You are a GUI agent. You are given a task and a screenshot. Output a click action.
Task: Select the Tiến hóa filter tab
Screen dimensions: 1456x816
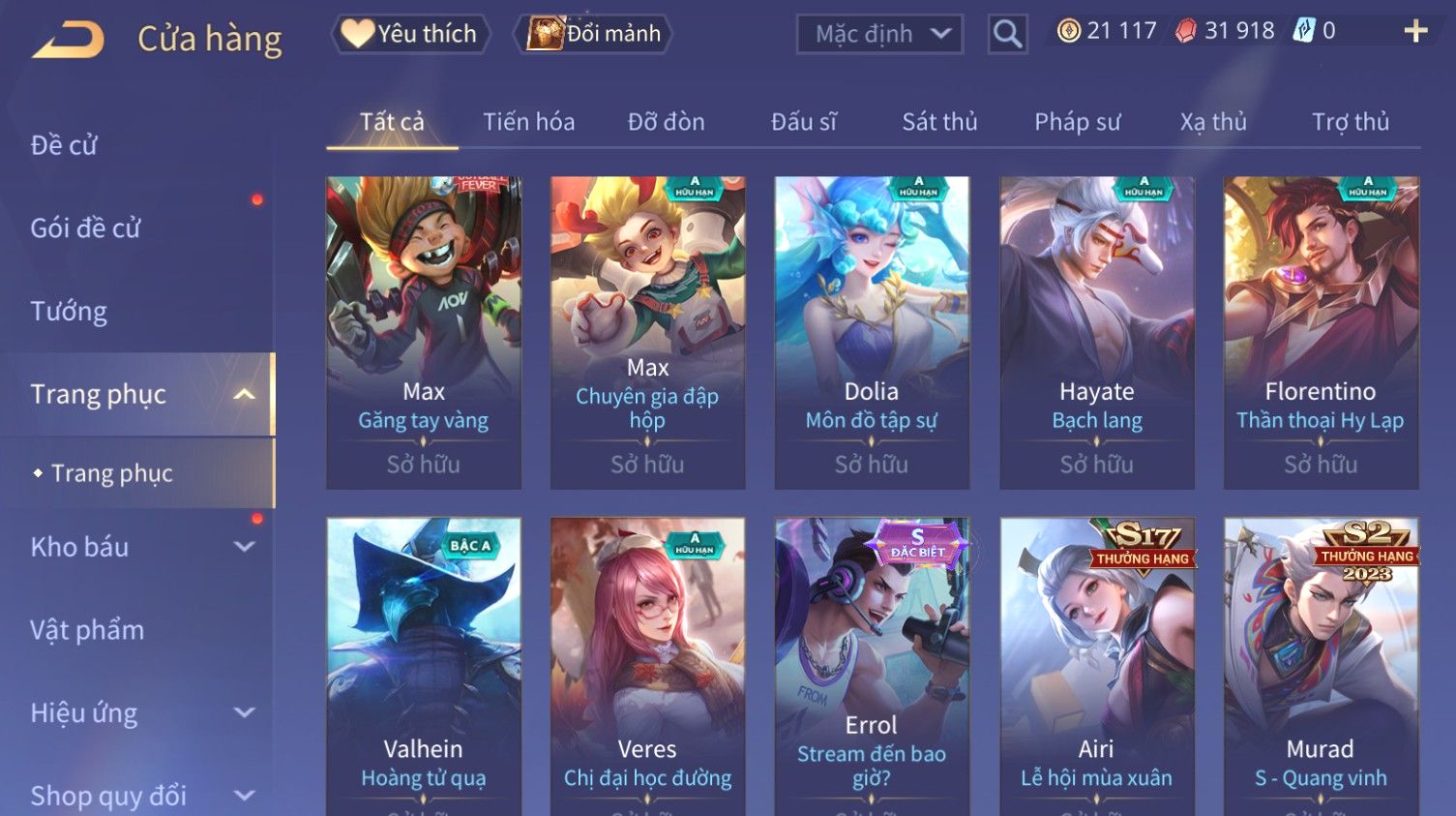[x=528, y=122]
